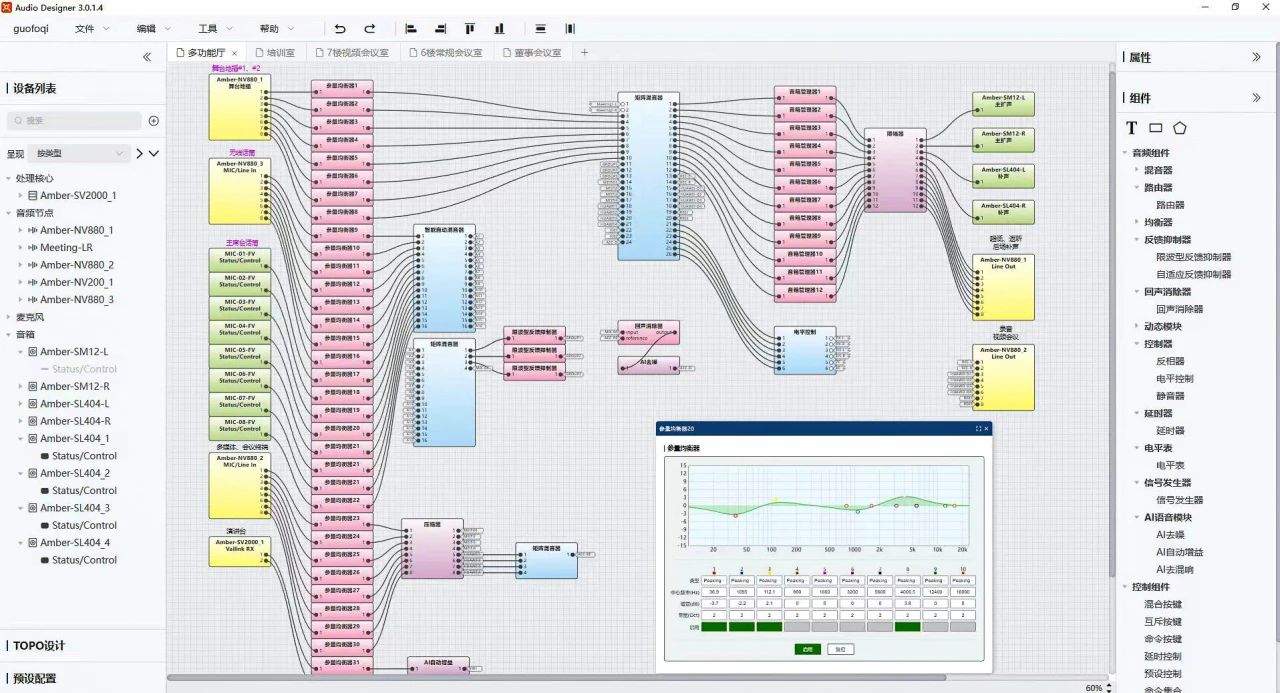Click the add device plus icon beside search
The width and height of the screenshot is (1280, 693).
point(154,121)
